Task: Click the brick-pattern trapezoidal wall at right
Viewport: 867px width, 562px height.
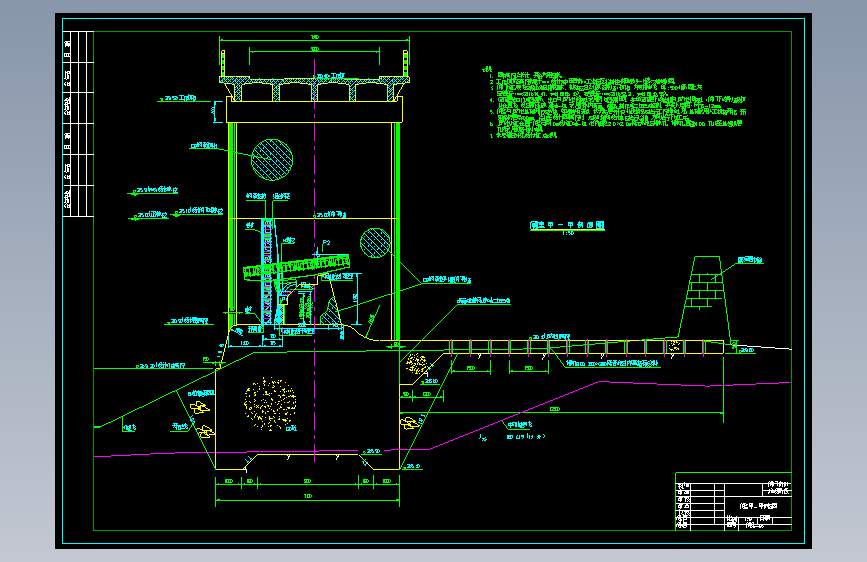Action: click(x=705, y=297)
